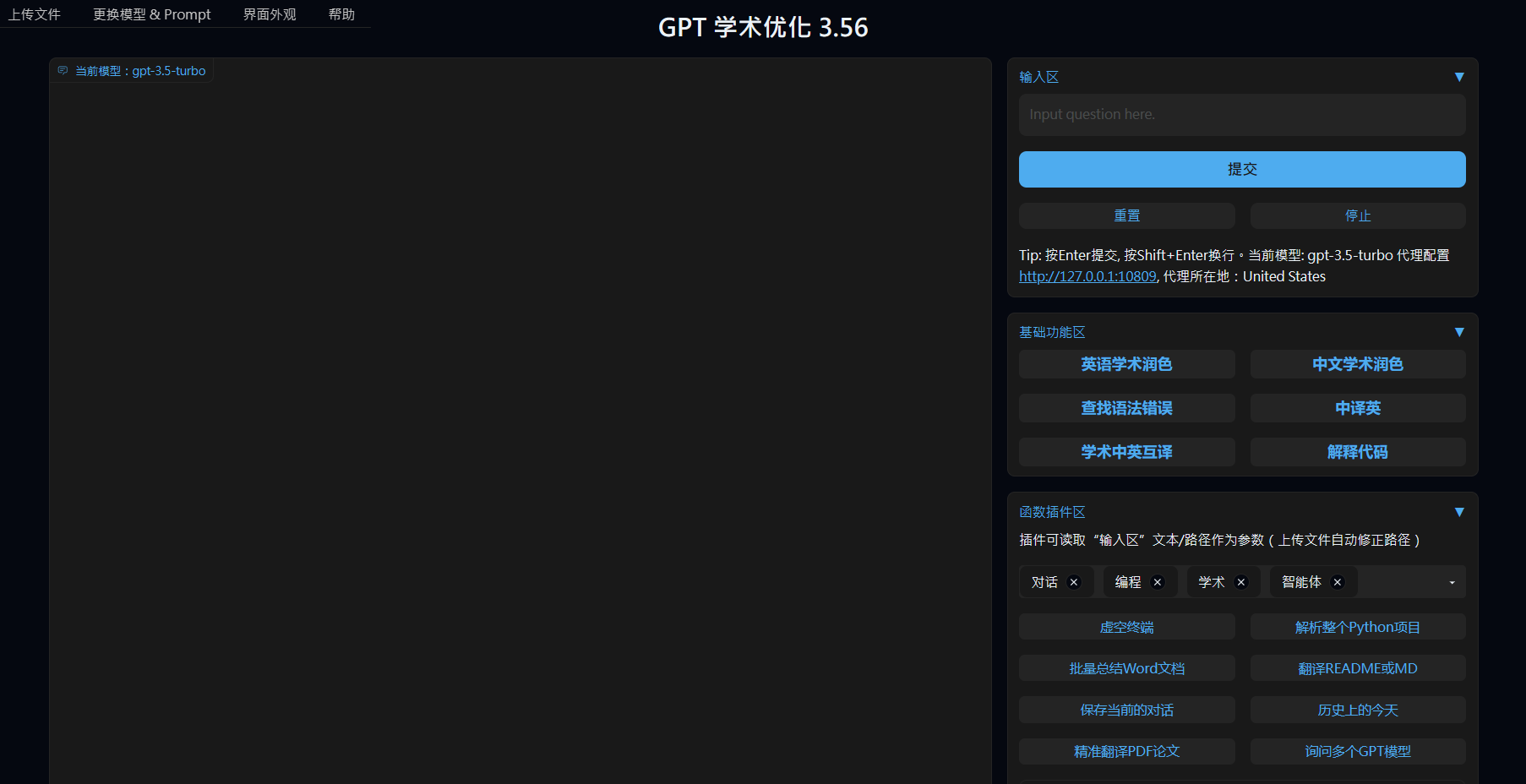
Task: Click the 查找语法错误 button
Action: [x=1127, y=408]
